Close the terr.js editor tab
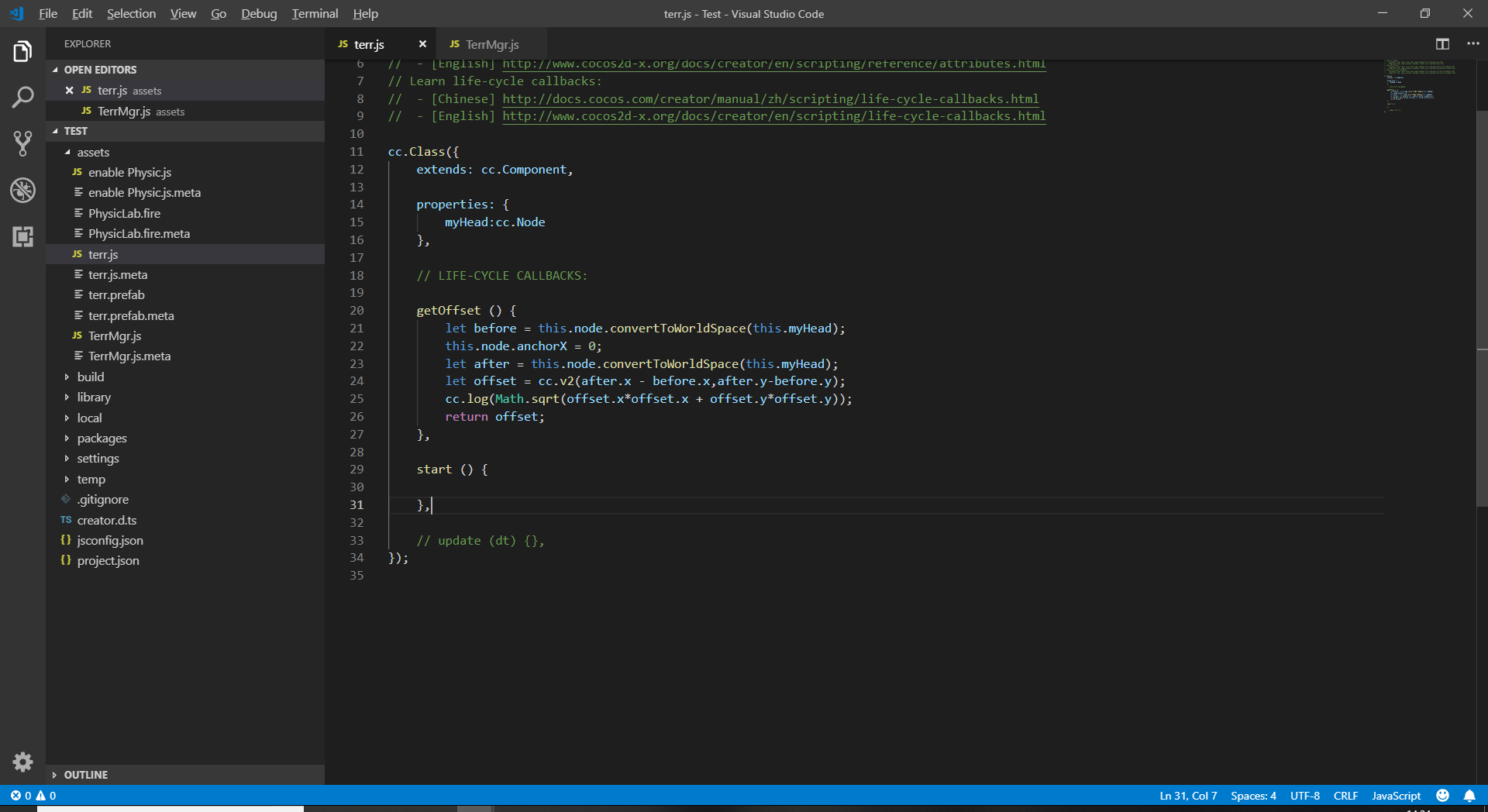Viewport: 1488px width, 812px height. 422,44
